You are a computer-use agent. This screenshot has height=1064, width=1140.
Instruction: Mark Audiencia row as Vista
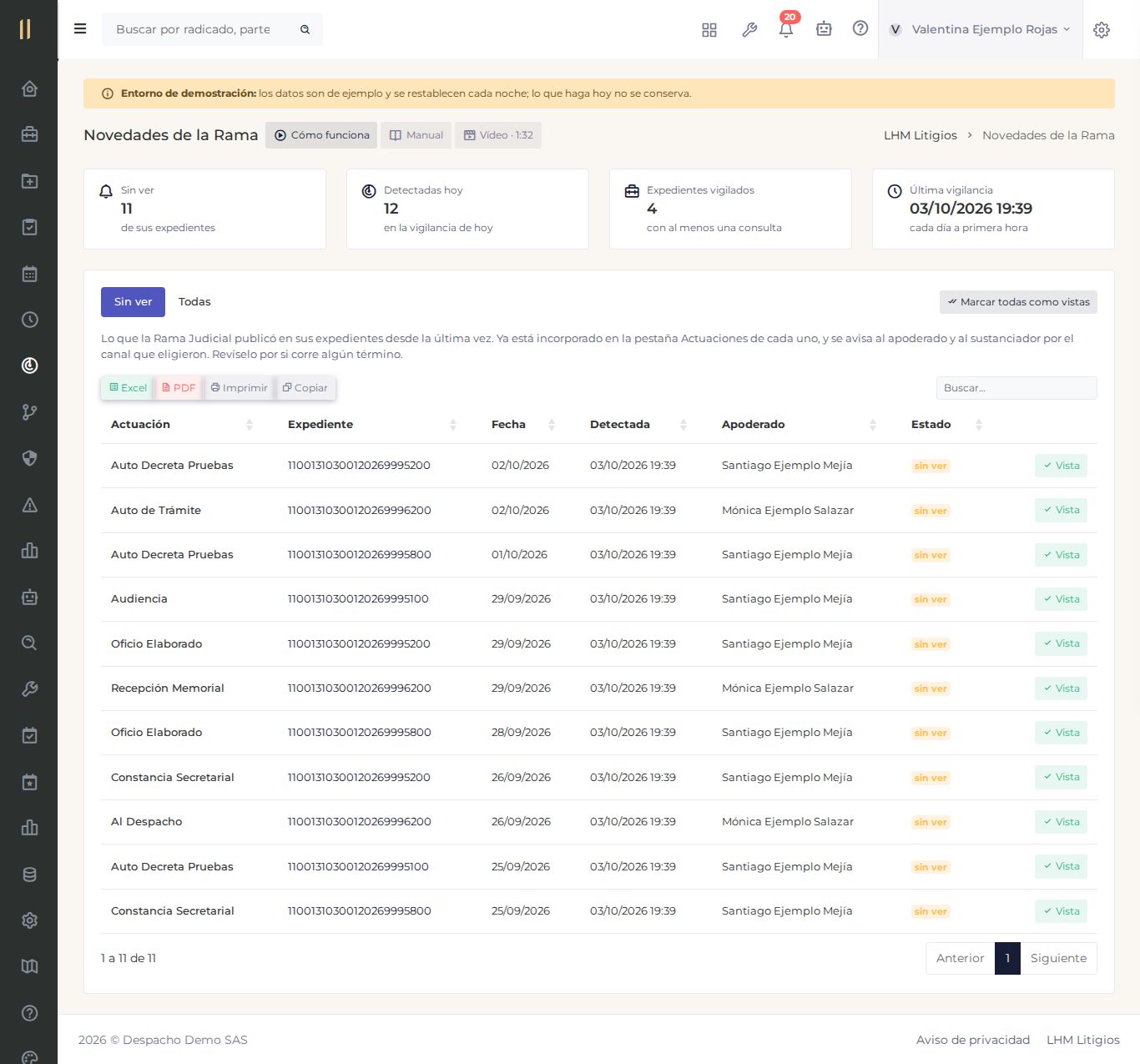(x=1061, y=599)
